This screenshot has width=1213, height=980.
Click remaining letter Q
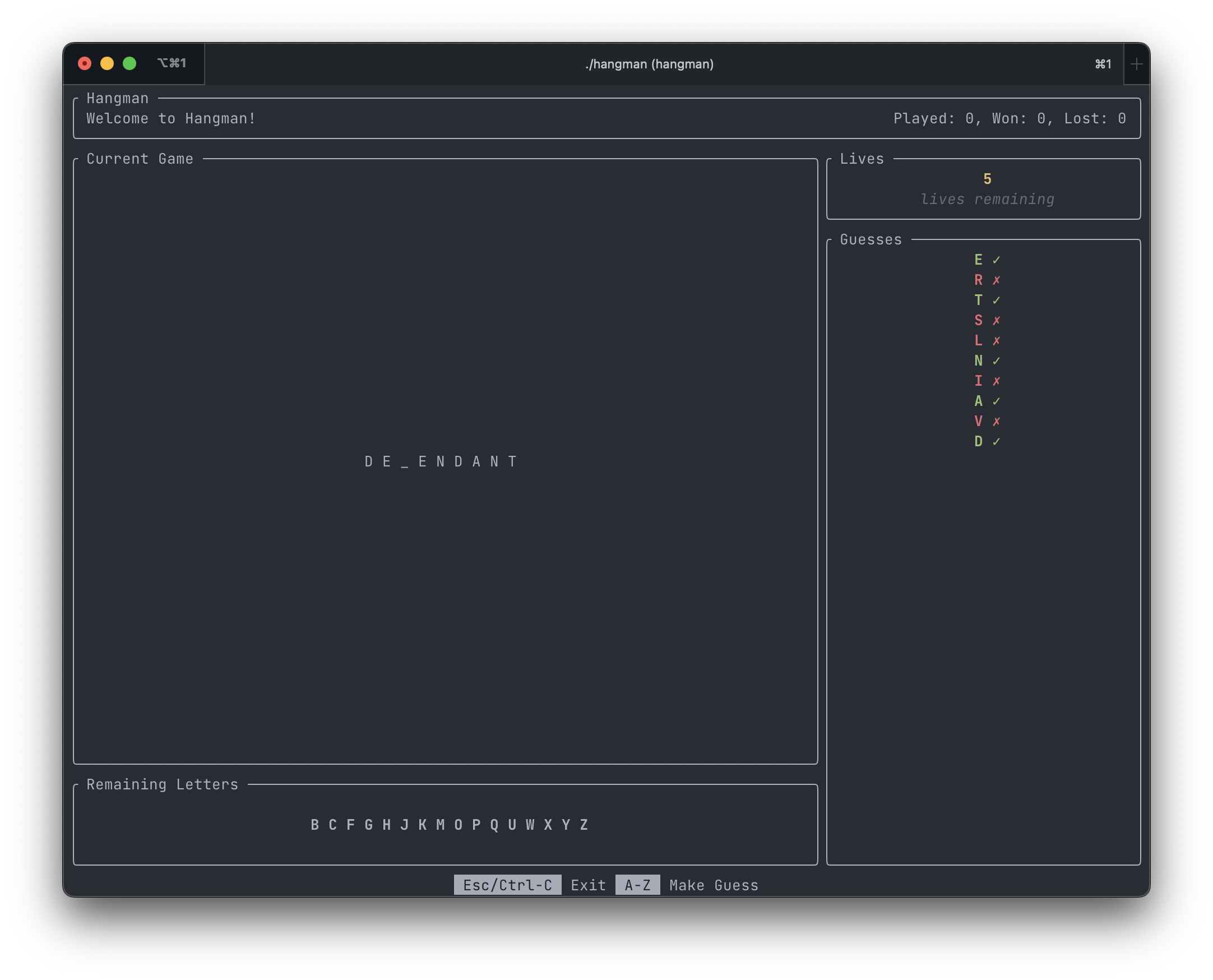[x=494, y=825]
